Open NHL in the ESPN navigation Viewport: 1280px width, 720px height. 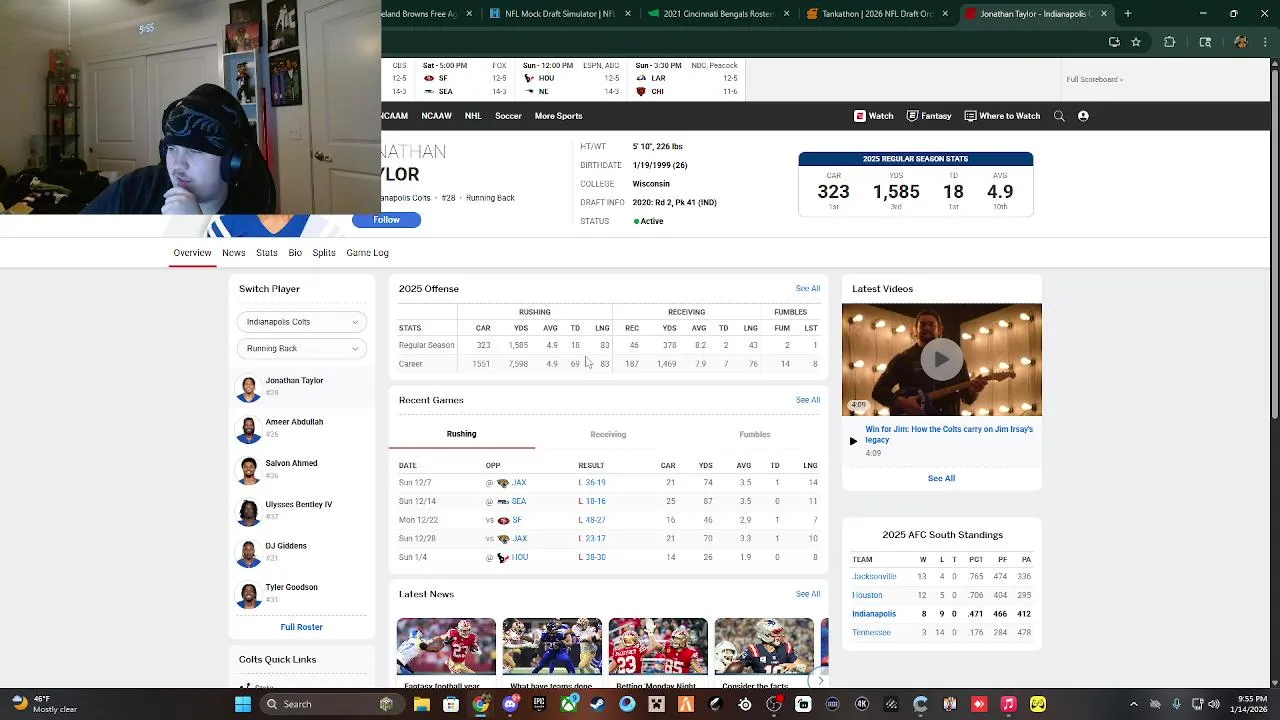[x=473, y=116]
